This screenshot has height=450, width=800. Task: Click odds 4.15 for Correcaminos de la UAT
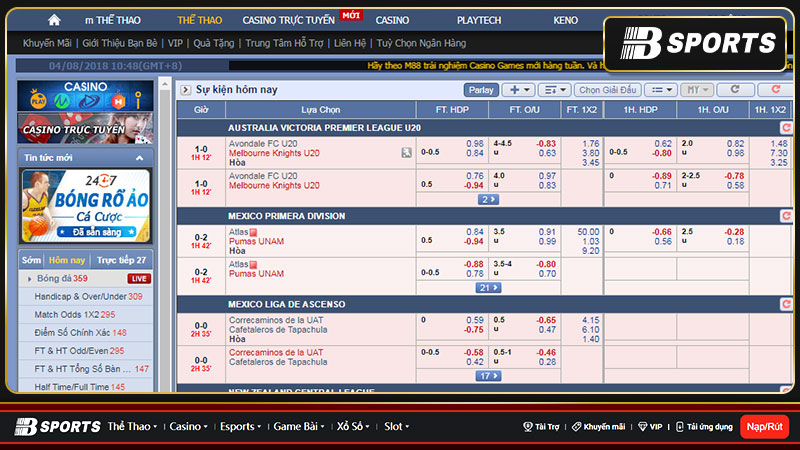(x=590, y=320)
